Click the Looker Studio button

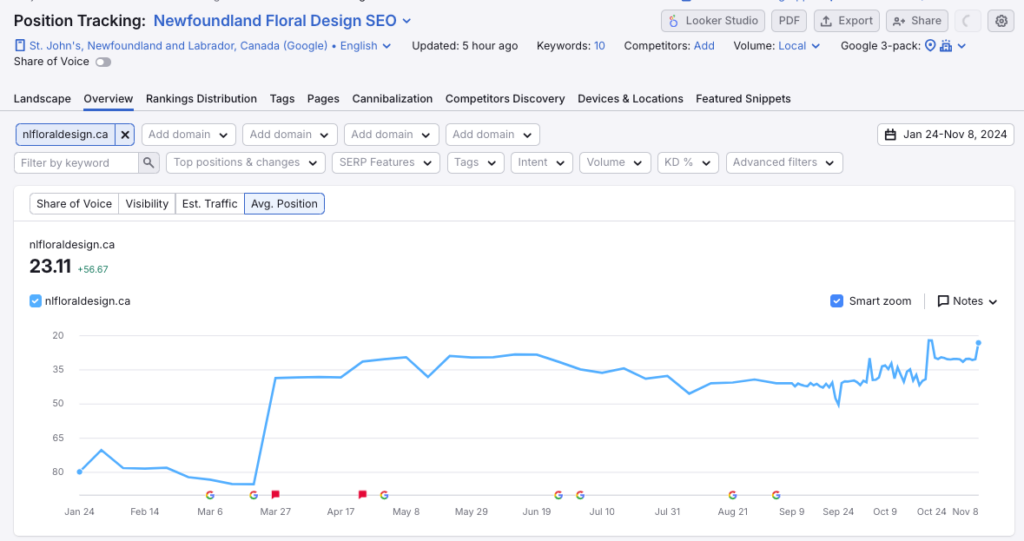click(713, 21)
